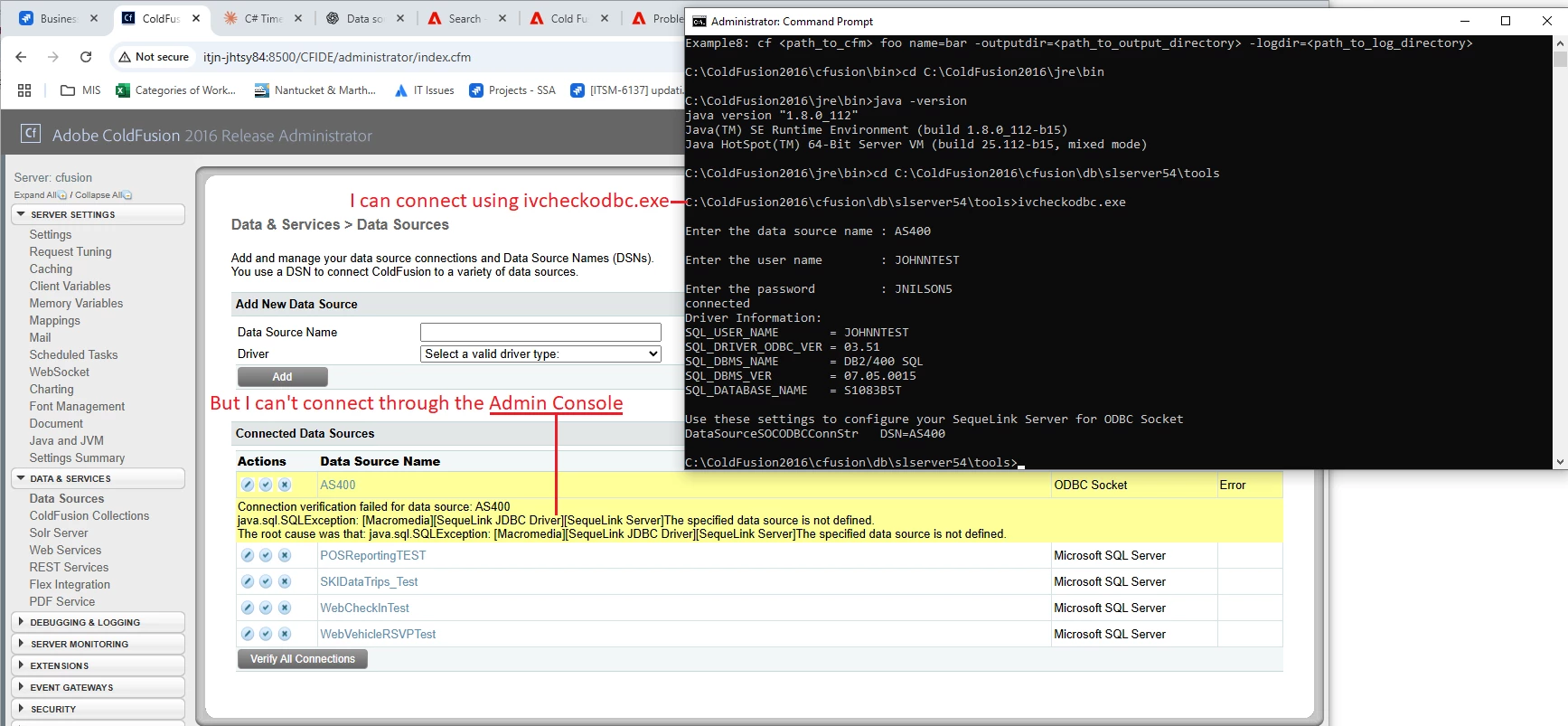
Task: Open the driver type dropdown
Action: pos(540,354)
